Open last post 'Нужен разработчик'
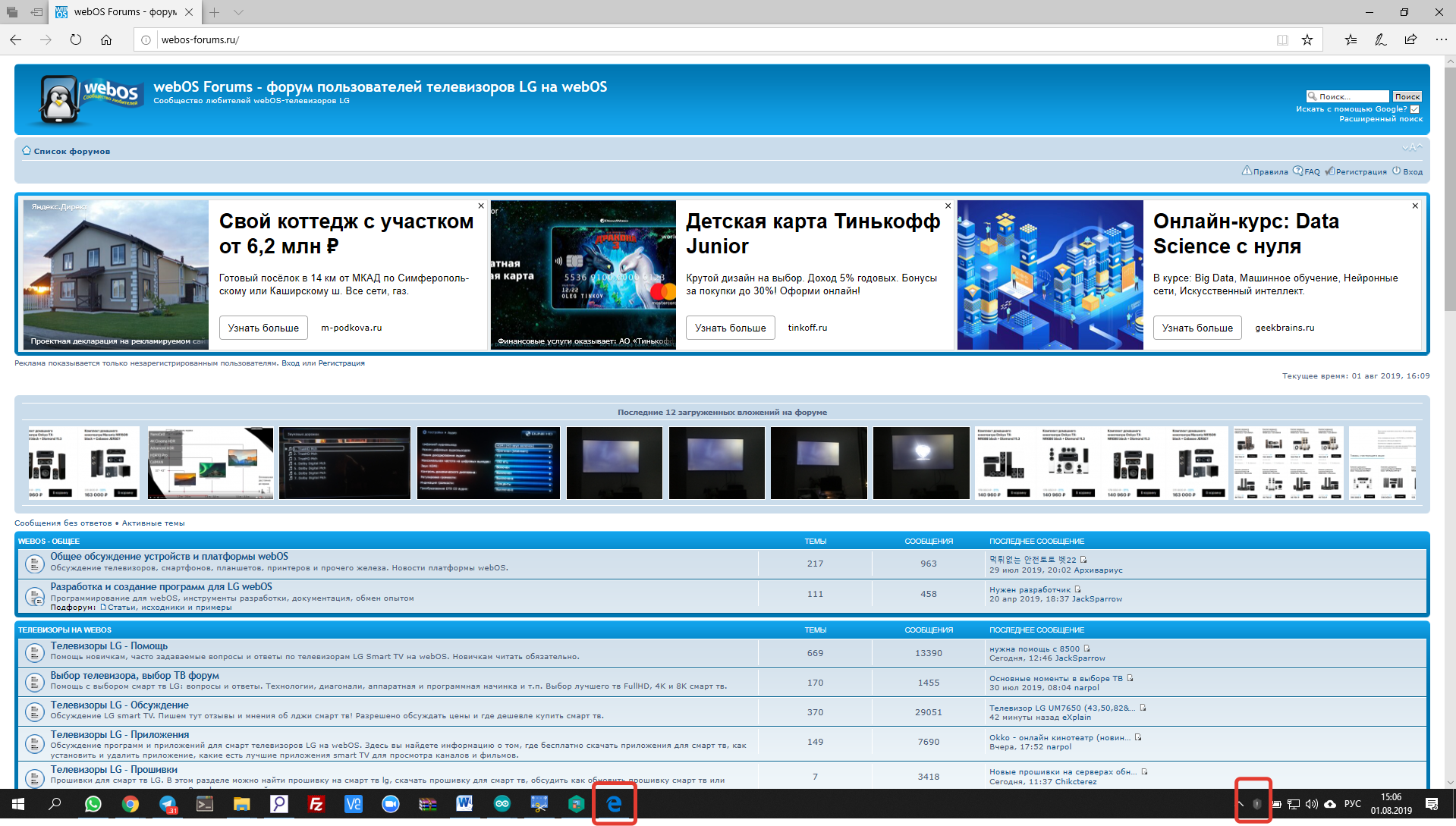Screen dimensions: 1456x826 (x=1030, y=590)
